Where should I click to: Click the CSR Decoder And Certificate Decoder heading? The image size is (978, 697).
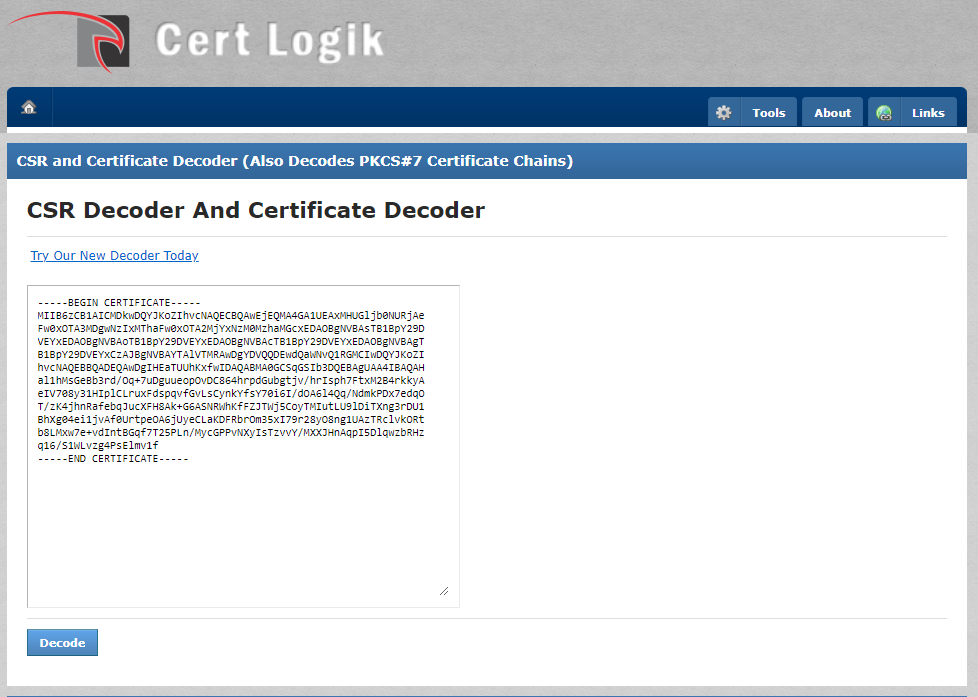[x=256, y=210]
